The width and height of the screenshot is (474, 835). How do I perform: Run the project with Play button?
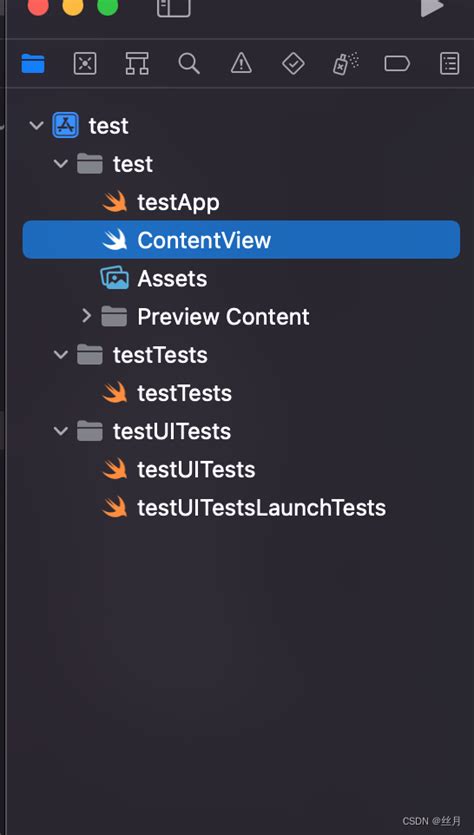pos(432,7)
